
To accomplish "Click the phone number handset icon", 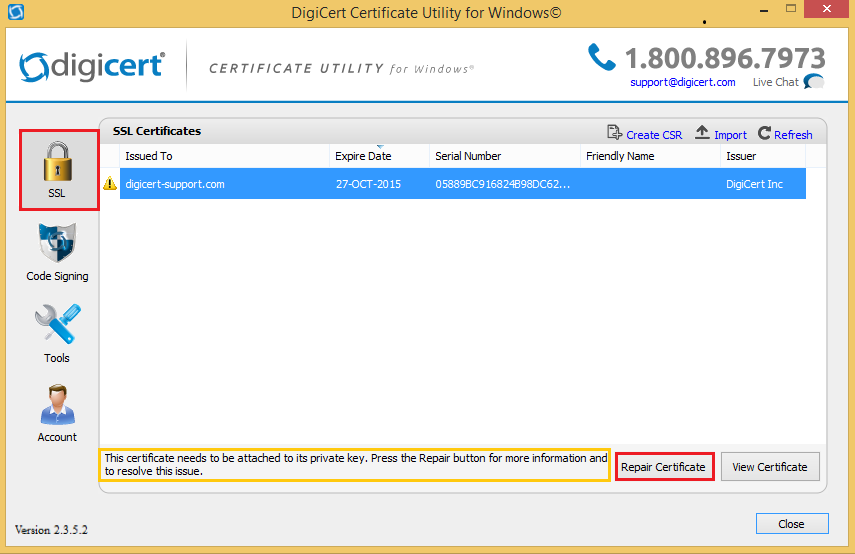I will (x=602, y=57).
